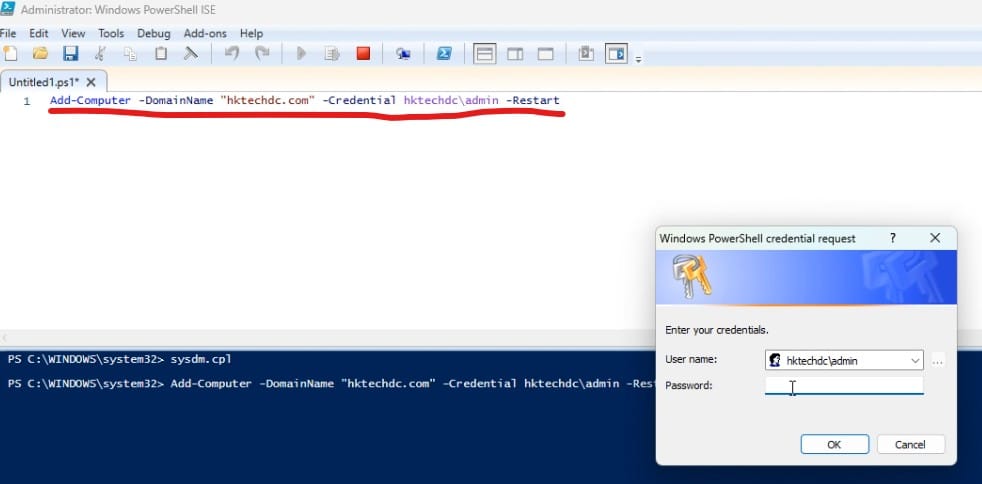
Task: Browse for users with the ellipsis button
Action: [x=938, y=361]
